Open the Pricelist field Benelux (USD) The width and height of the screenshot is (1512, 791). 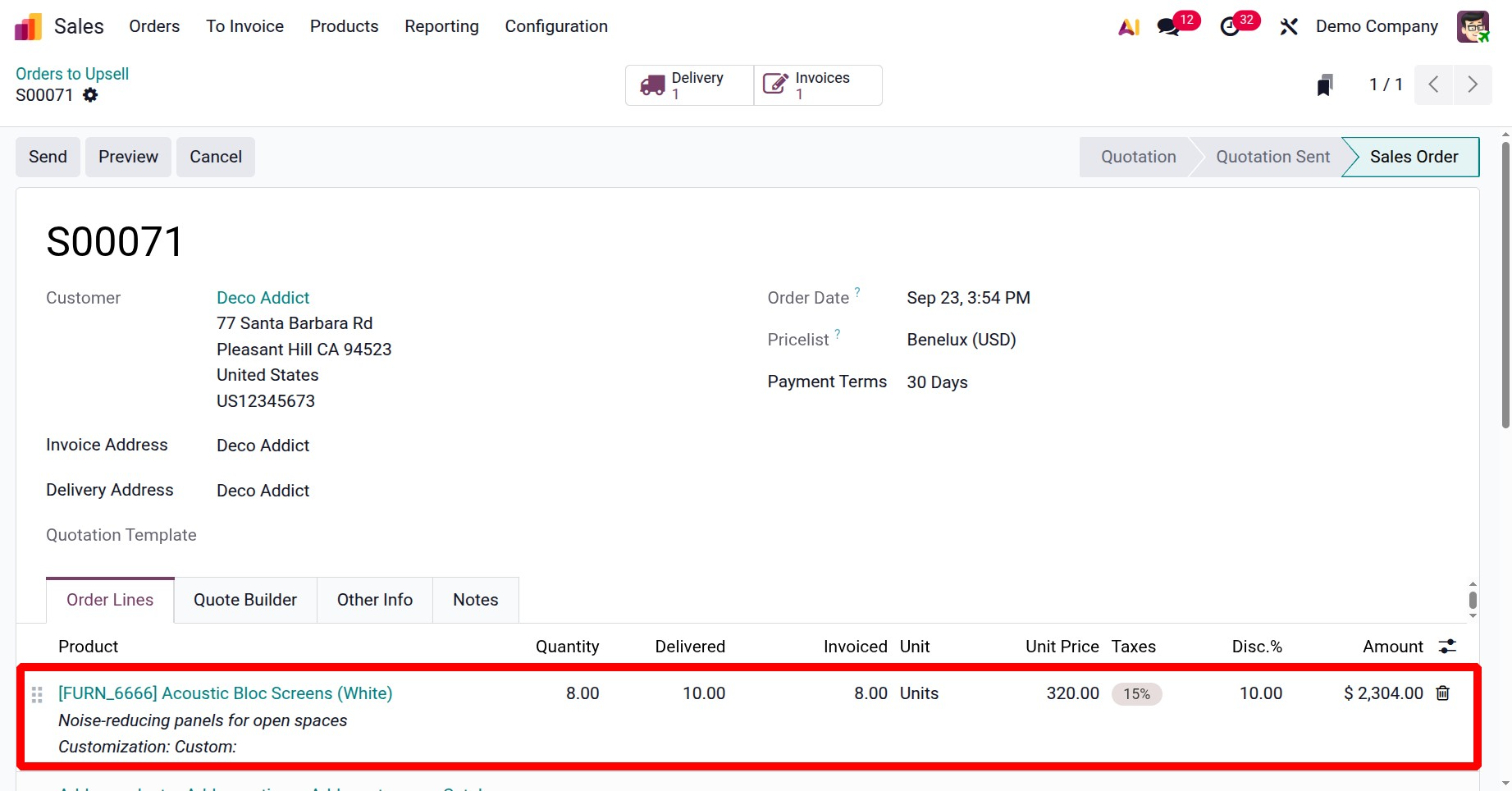coord(962,340)
